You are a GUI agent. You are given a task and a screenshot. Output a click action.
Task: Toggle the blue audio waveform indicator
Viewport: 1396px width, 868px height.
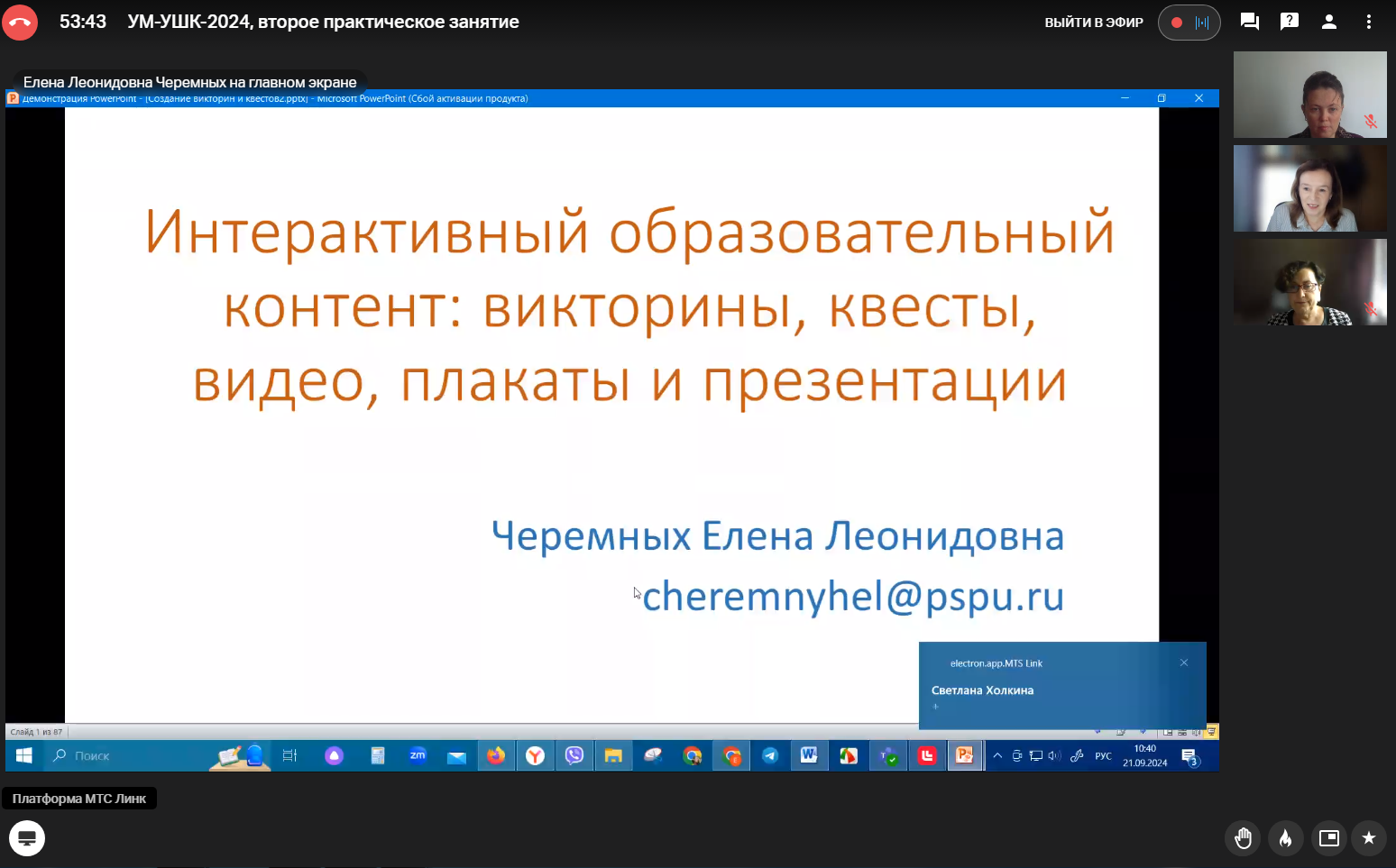click(1202, 23)
